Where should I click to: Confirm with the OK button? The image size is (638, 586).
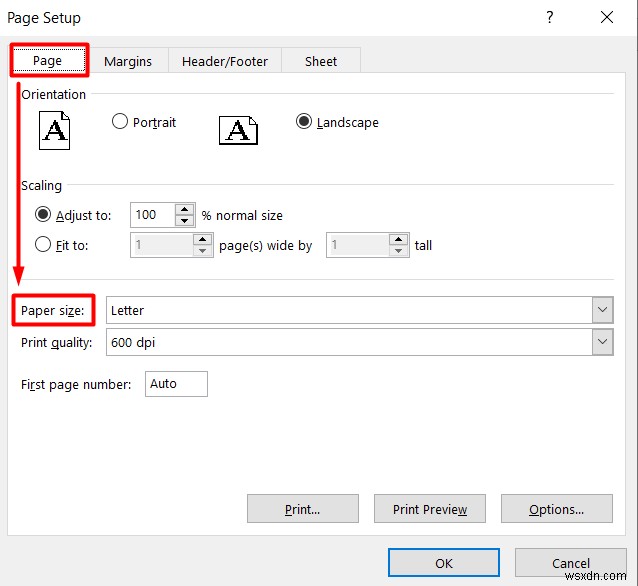(444, 563)
